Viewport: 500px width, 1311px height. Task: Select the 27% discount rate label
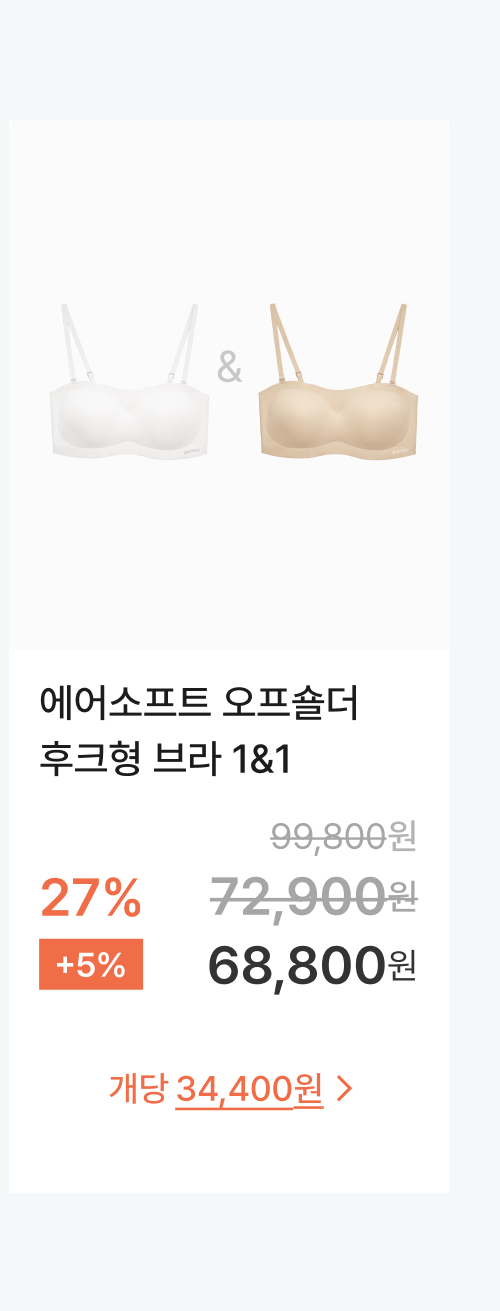tap(90, 897)
